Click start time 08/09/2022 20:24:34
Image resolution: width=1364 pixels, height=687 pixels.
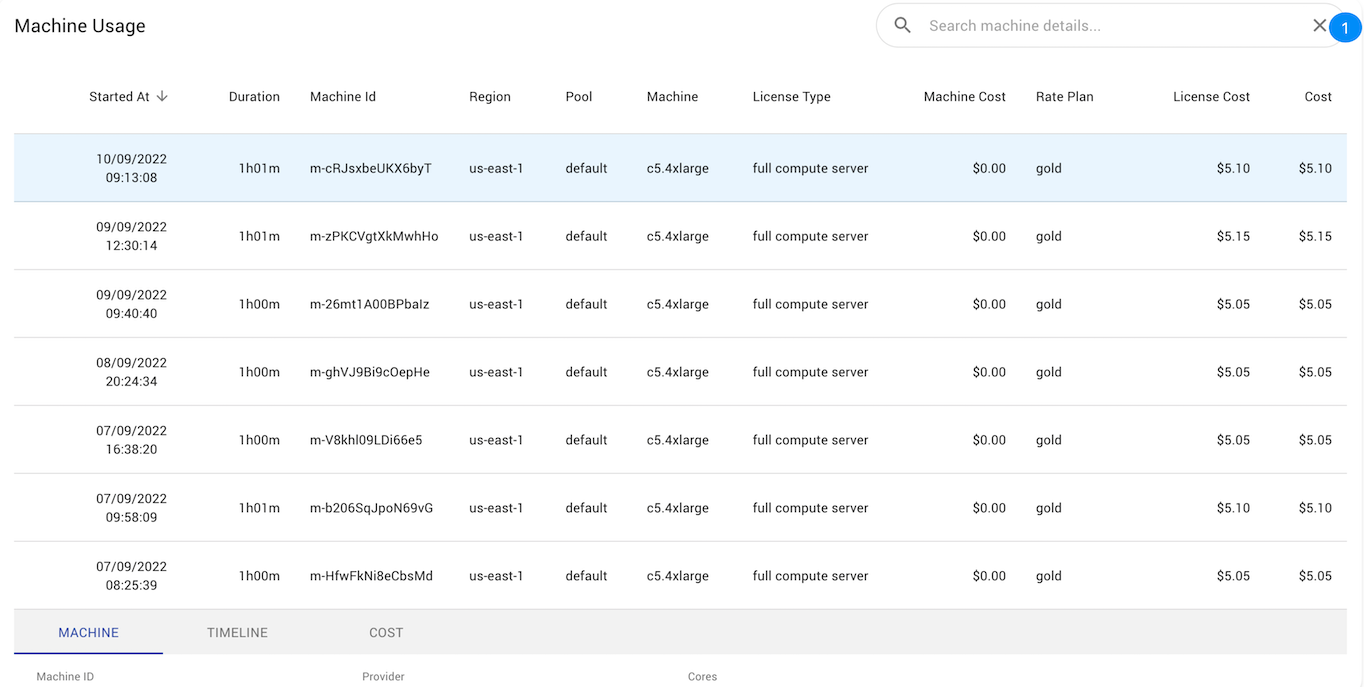point(132,373)
